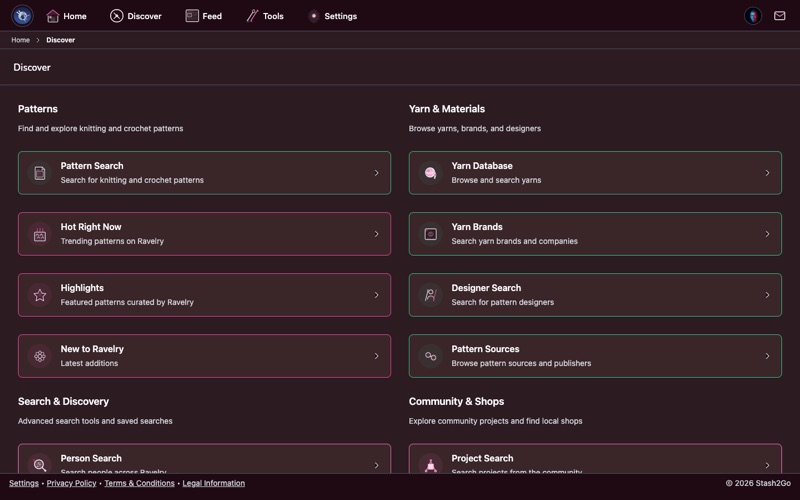Click the Stash2Go logo icon
800x500 pixels.
click(x=22, y=16)
